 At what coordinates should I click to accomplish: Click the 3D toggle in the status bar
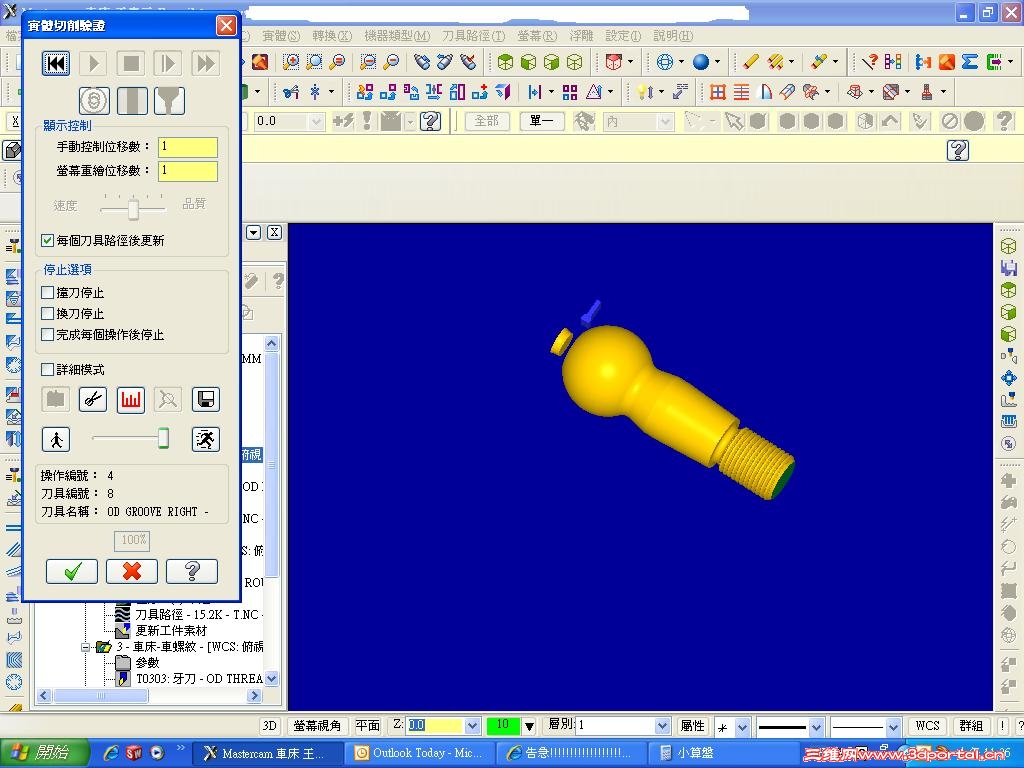tap(270, 726)
